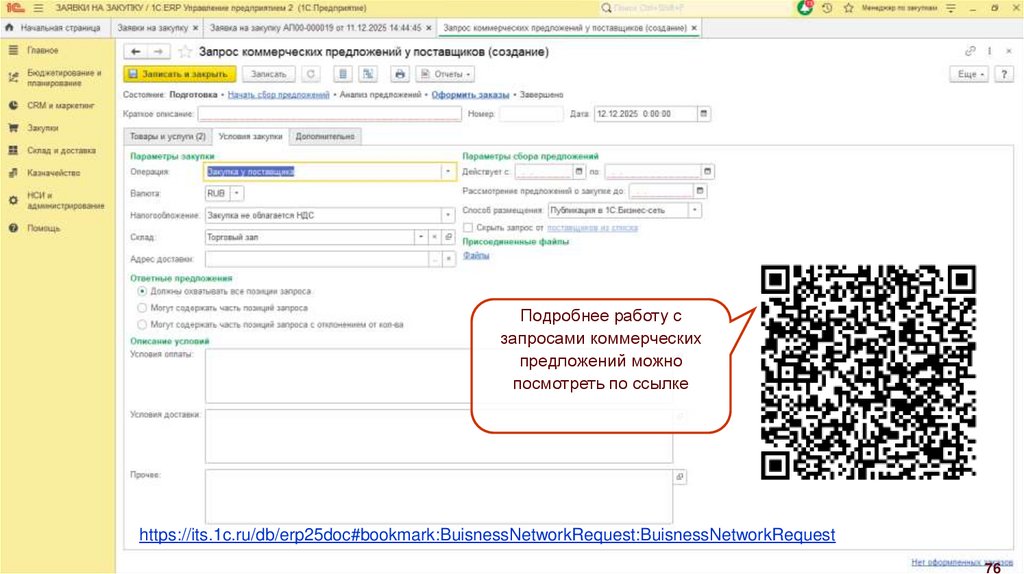Open the notifications bell icon
This screenshot has width=1024, height=574.
(805, 8)
